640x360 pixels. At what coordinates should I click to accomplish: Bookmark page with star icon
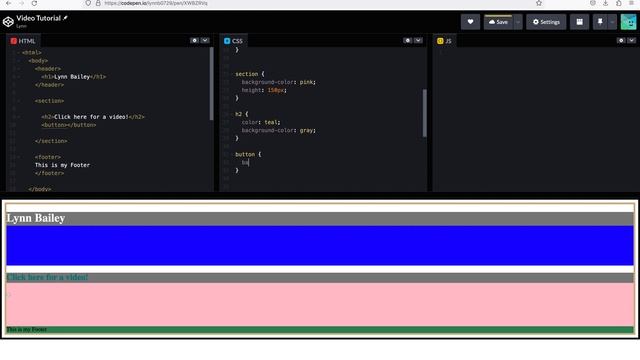point(539,3)
